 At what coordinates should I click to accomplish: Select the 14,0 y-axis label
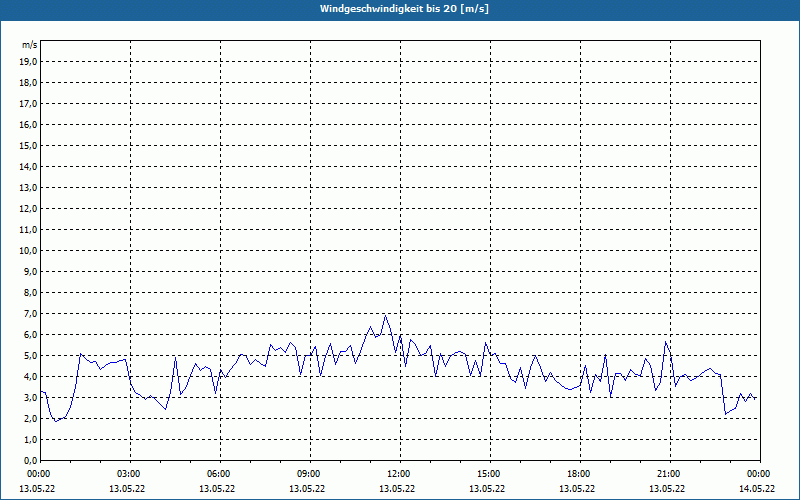click(x=29, y=166)
